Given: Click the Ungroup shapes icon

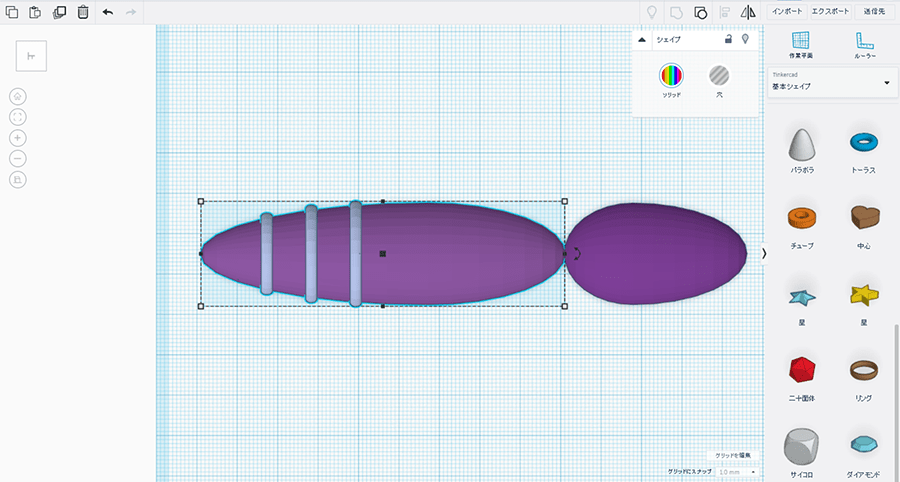Looking at the screenshot, I should tap(700, 12).
